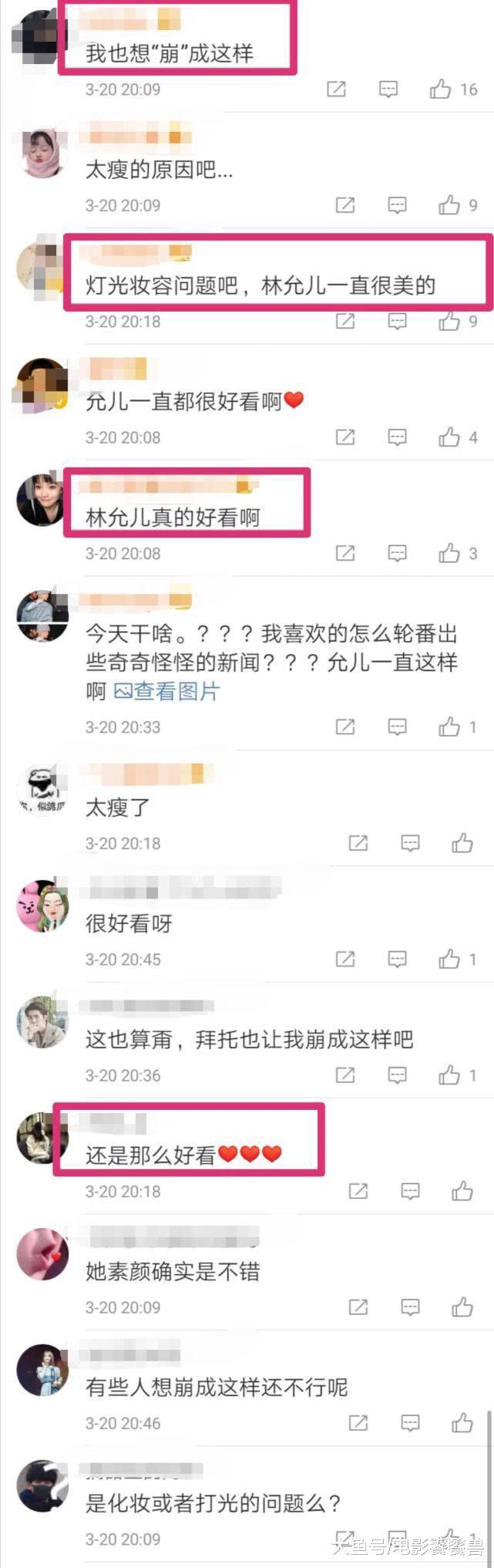Reply to comment 林允儿真的好看啊

point(397,553)
